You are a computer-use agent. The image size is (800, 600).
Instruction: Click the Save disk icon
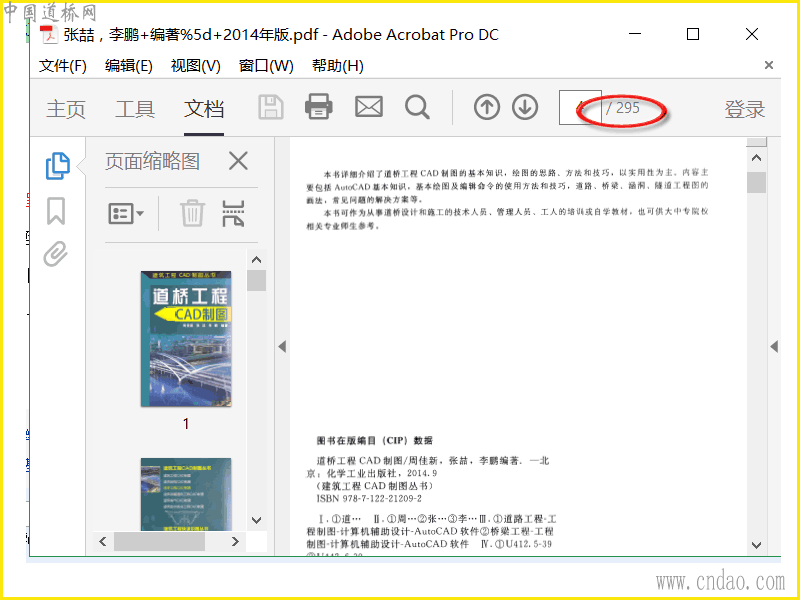point(271,107)
